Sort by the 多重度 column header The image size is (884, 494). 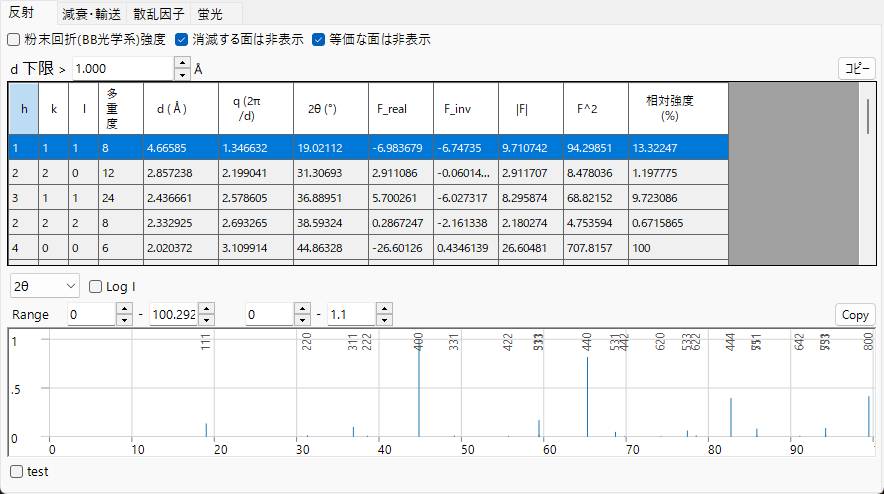[121, 109]
